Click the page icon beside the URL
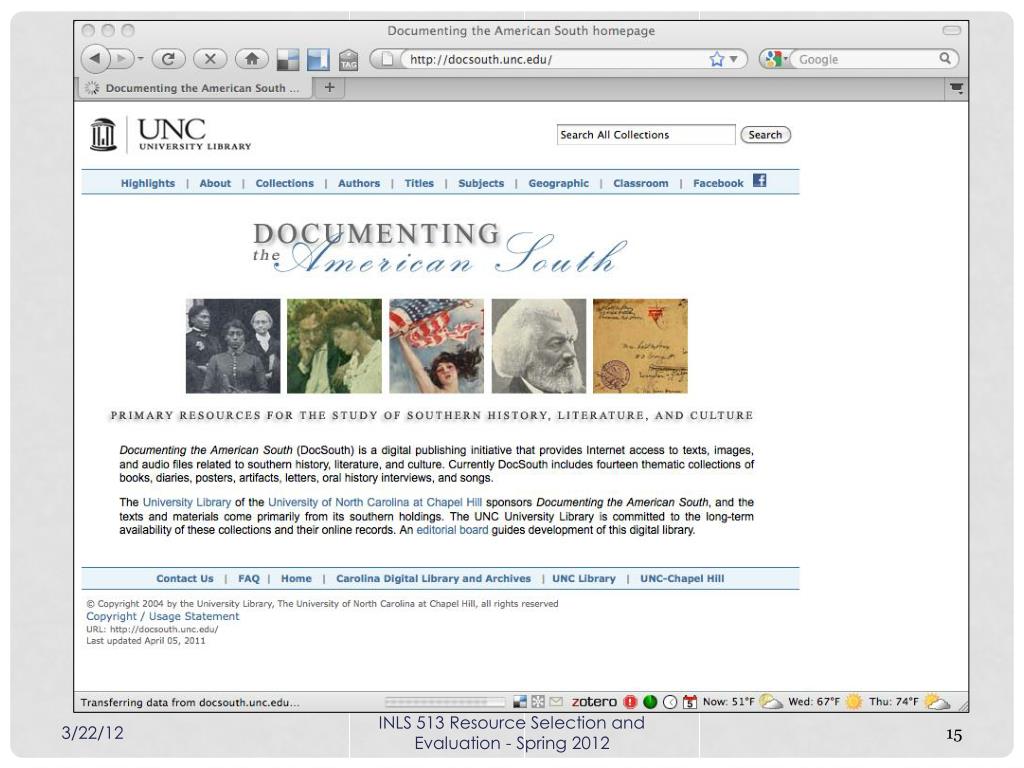This screenshot has width=1024, height=768. (x=387, y=59)
